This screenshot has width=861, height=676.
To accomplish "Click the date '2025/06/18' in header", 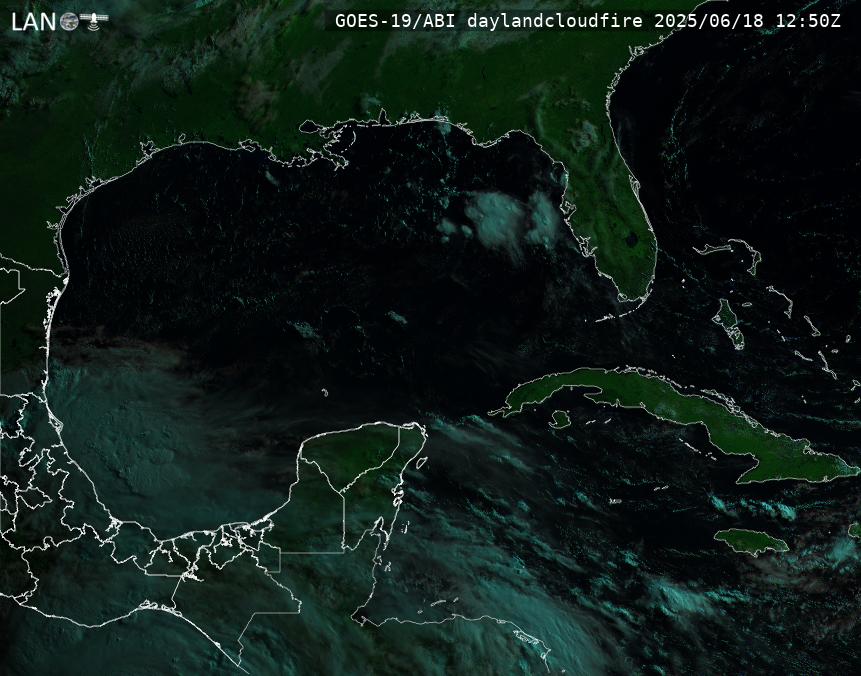I will pos(709,21).
